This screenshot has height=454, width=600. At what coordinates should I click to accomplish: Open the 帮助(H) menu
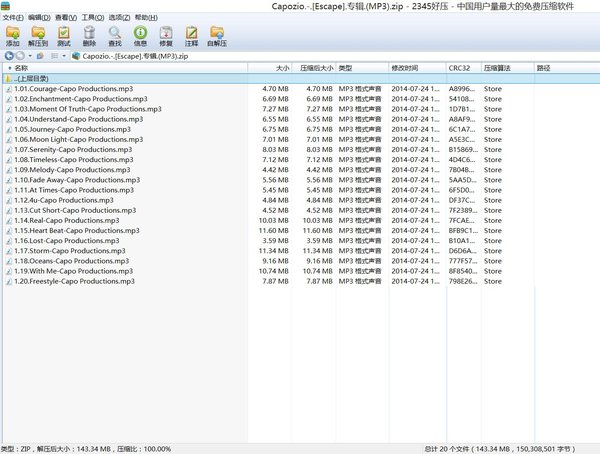tap(147, 18)
